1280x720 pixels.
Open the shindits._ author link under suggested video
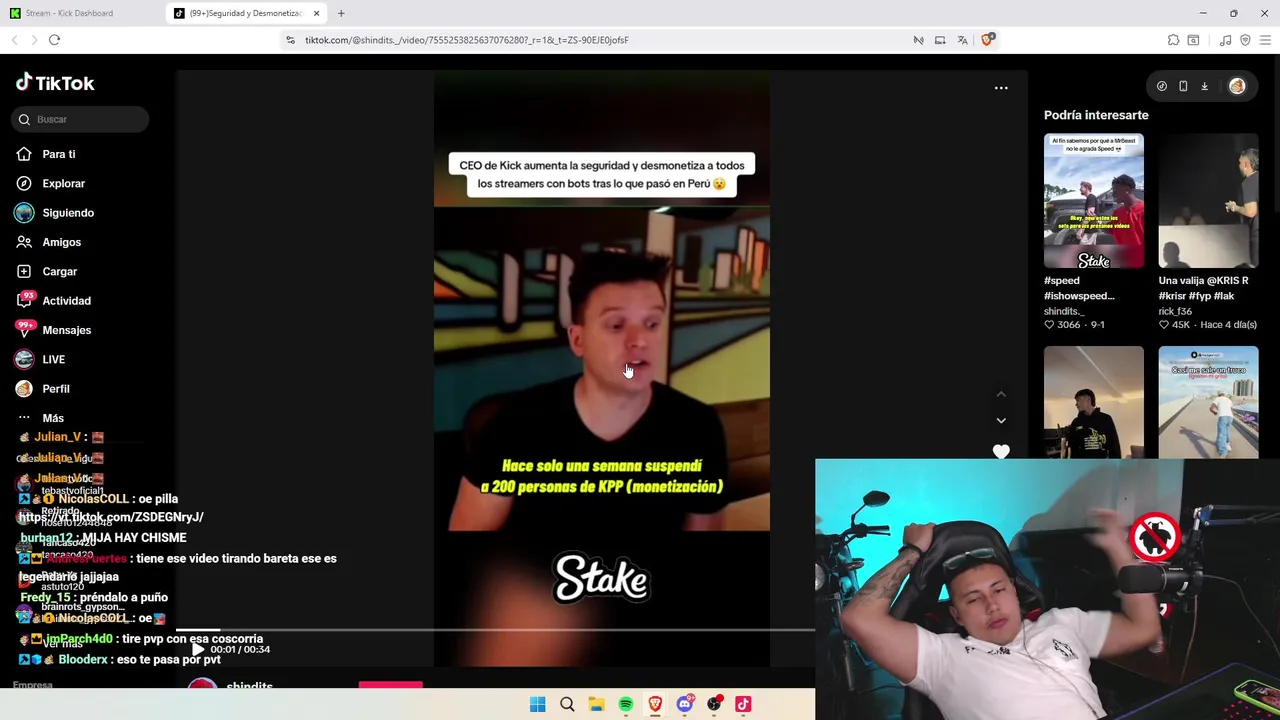(1064, 311)
